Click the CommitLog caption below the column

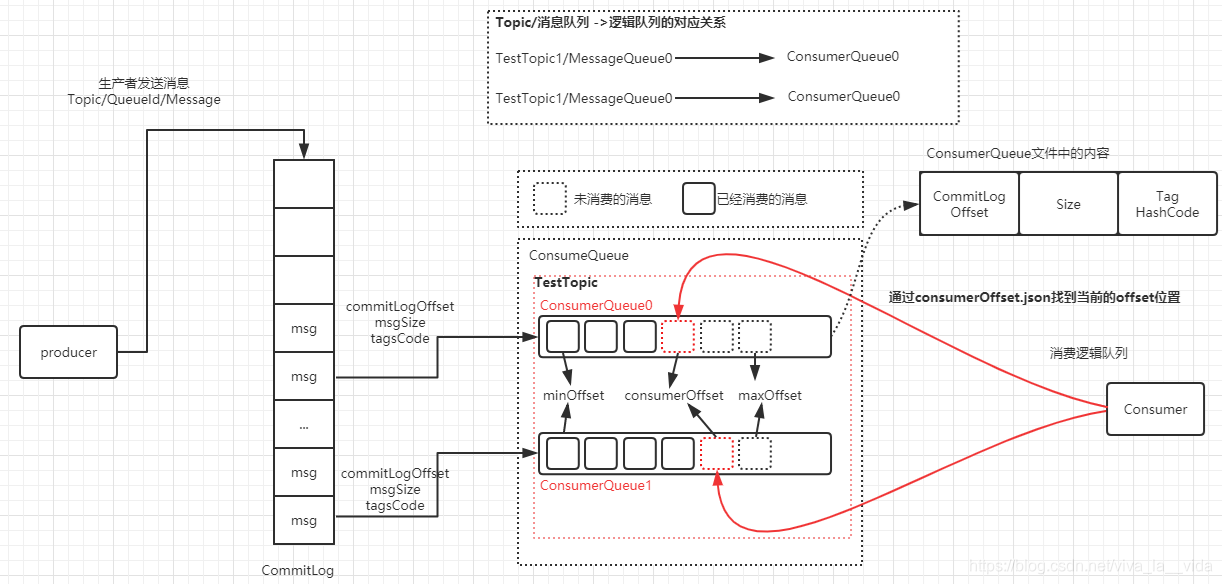298,570
